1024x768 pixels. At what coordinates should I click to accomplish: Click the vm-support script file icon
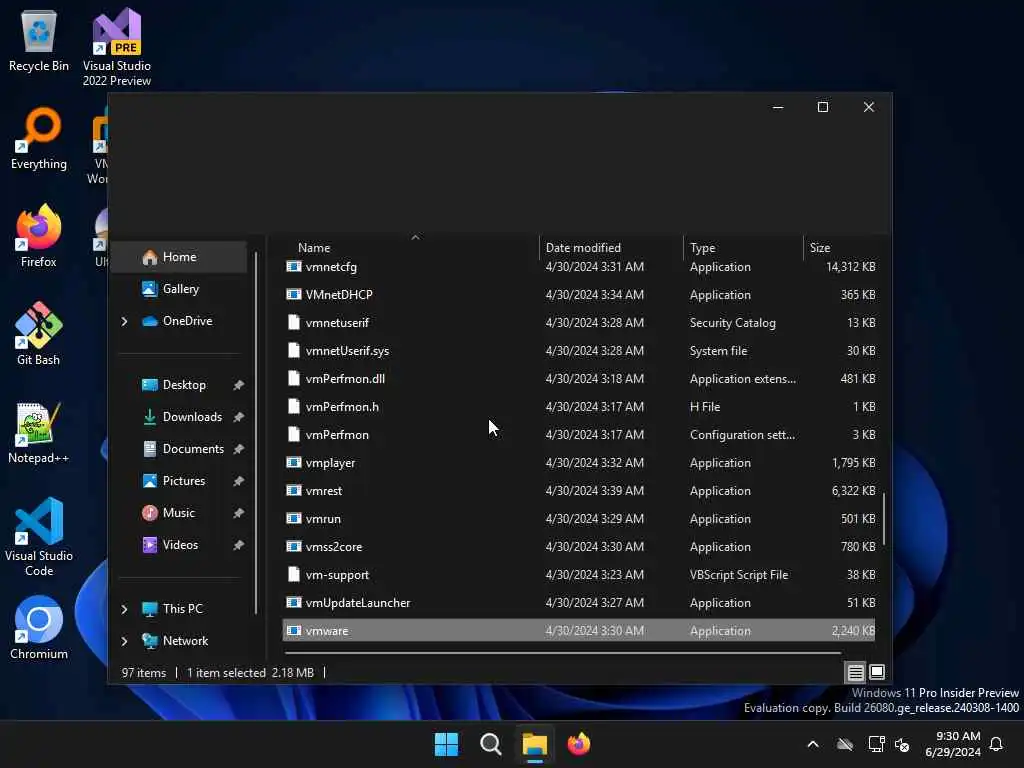[294, 575]
